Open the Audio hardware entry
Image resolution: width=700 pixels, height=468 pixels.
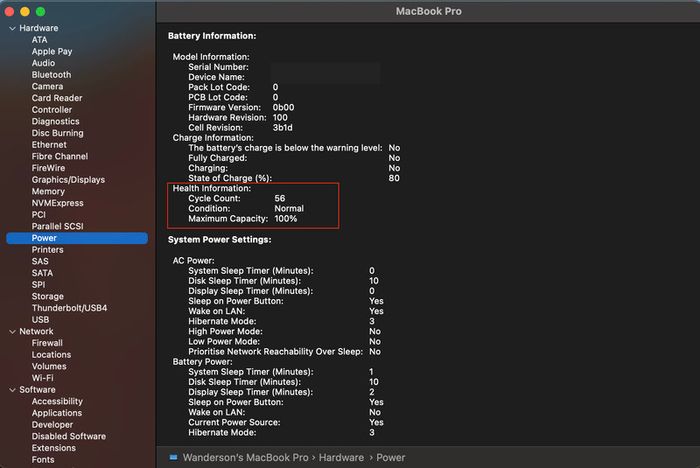click(x=43, y=63)
